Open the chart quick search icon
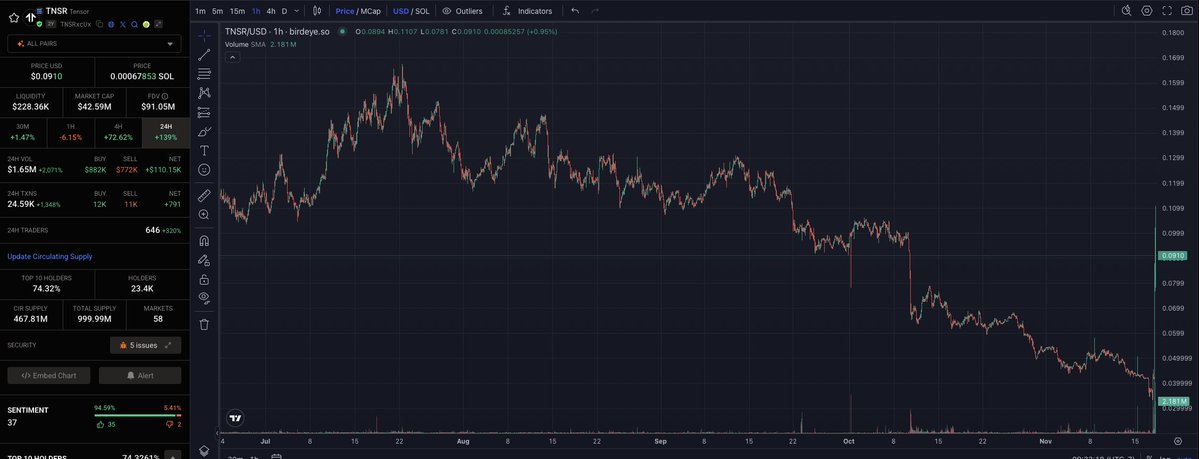 (x=1126, y=11)
